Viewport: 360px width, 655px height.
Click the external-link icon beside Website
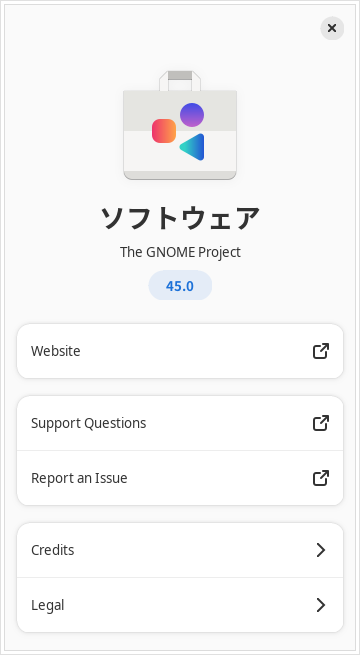point(321,351)
